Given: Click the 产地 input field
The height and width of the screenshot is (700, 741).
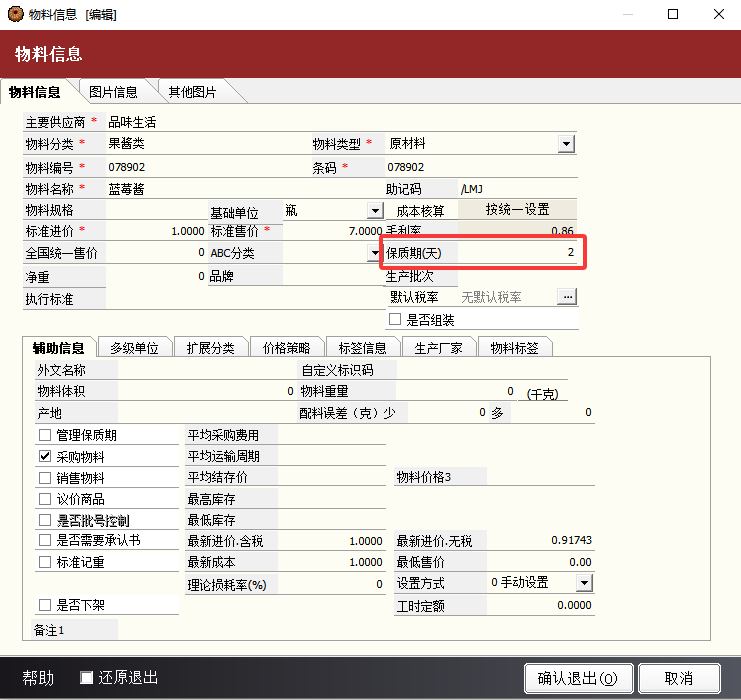Looking at the screenshot, I should (x=207, y=413).
